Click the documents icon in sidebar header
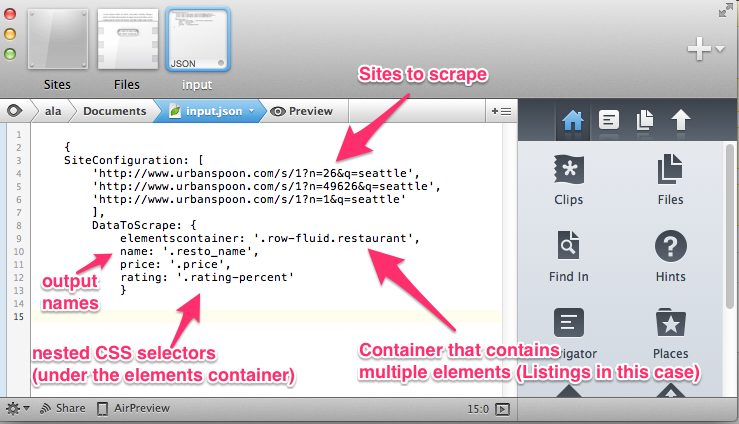Image resolution: width=739 pixels, height=424 pixels. click(x=645, y=121)
